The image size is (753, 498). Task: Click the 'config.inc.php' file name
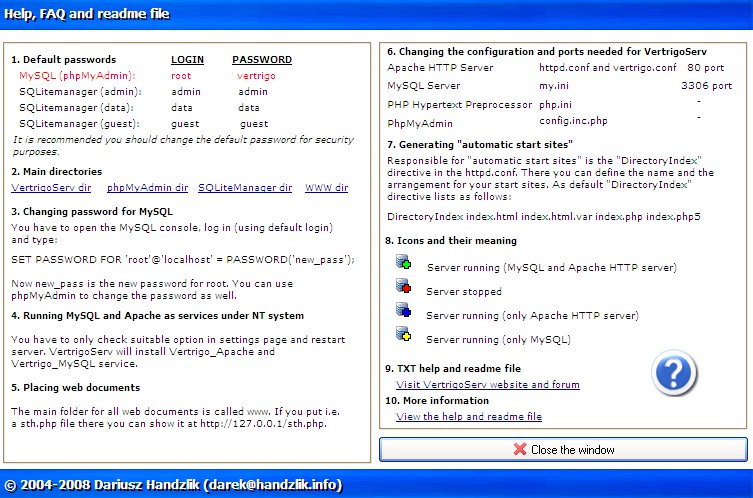[x=573, y=121]
